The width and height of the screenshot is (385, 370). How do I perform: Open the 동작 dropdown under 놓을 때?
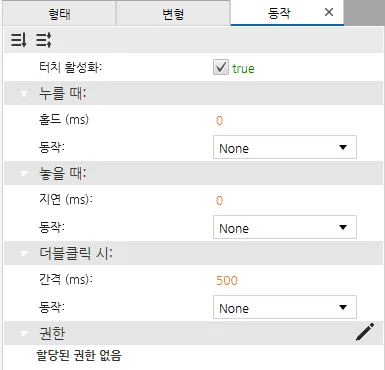pyautogui.click(x=285, y=227)
